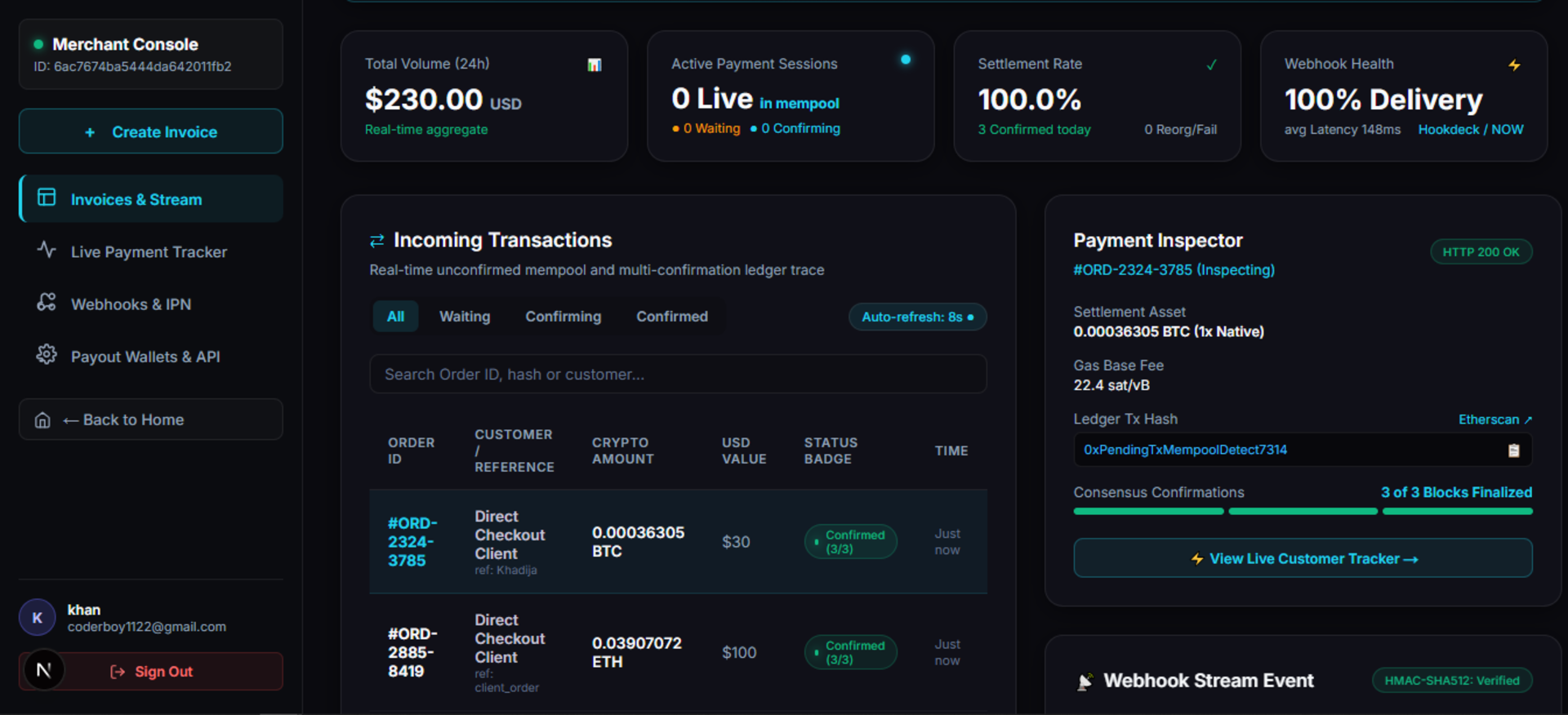This screenshot has height=715, width=1568.
Task: Switch to the Confirmed filter tab
Action: pyautogui.click(x=672, y=317)
